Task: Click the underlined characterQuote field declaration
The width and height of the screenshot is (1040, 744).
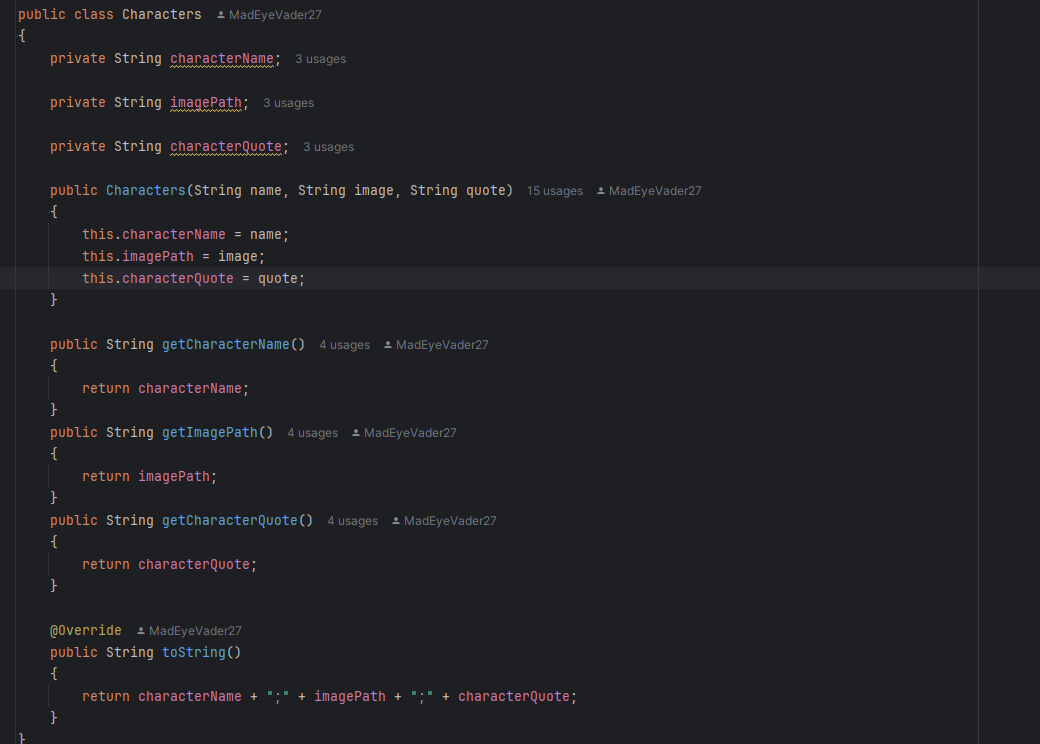Action: point(226,146)
